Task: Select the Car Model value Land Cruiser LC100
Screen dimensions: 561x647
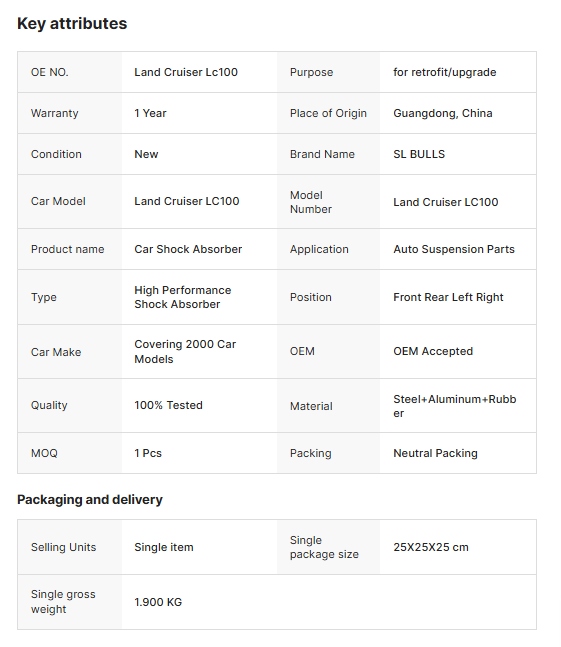Action: coord(186,201)
